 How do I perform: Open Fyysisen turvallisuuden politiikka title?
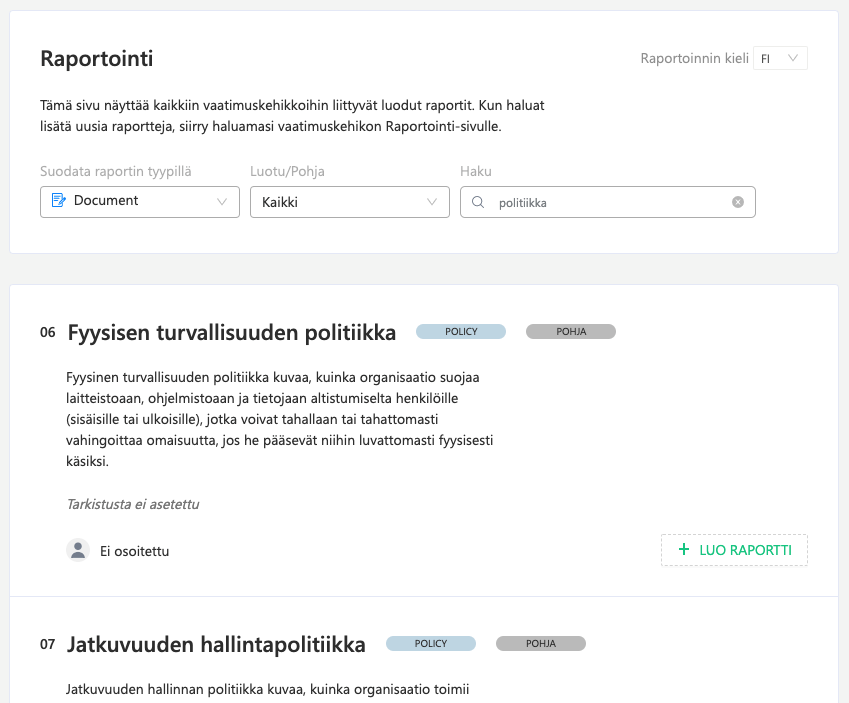pos(232,332)
